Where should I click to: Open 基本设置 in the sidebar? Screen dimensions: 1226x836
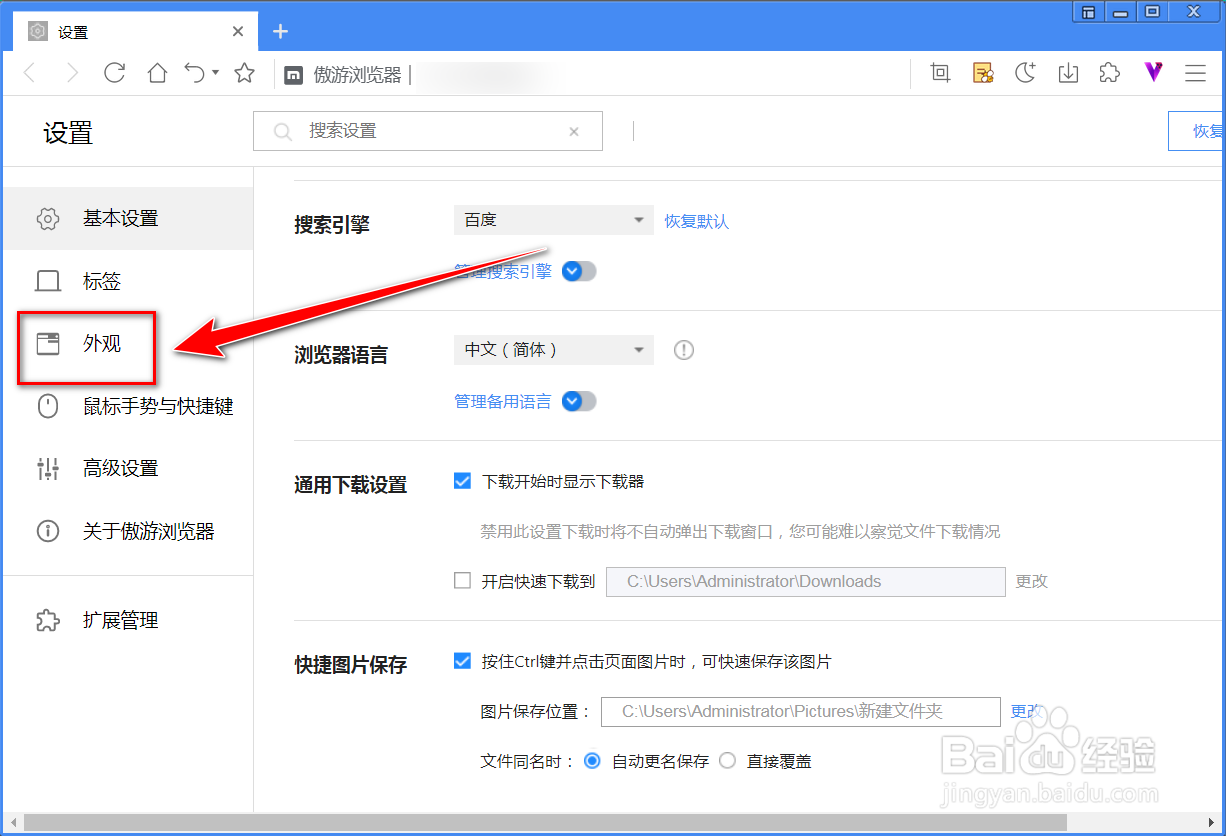coord(128,218)
